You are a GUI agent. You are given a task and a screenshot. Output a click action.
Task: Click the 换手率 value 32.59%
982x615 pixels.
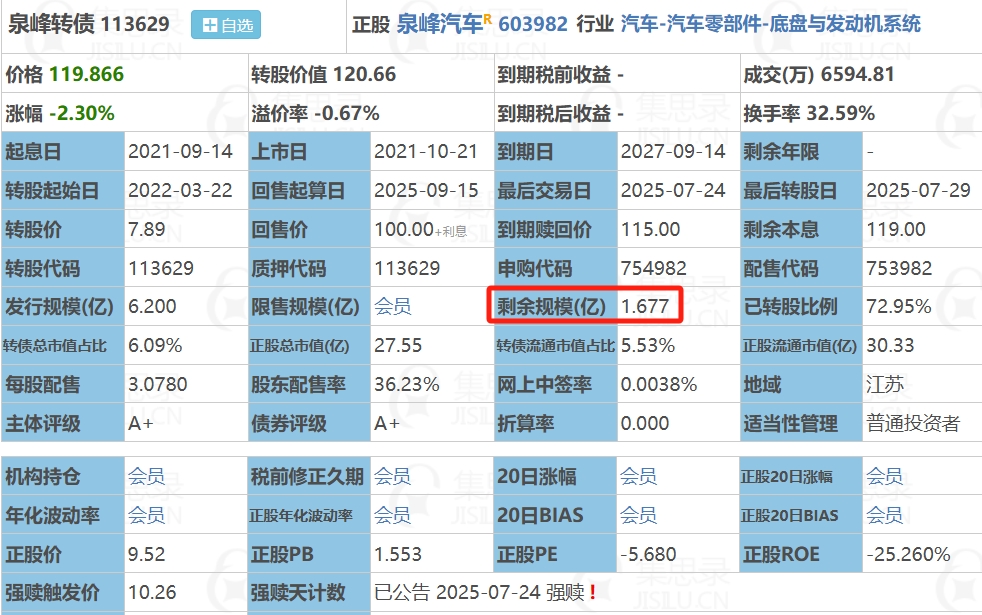point(840,113)
